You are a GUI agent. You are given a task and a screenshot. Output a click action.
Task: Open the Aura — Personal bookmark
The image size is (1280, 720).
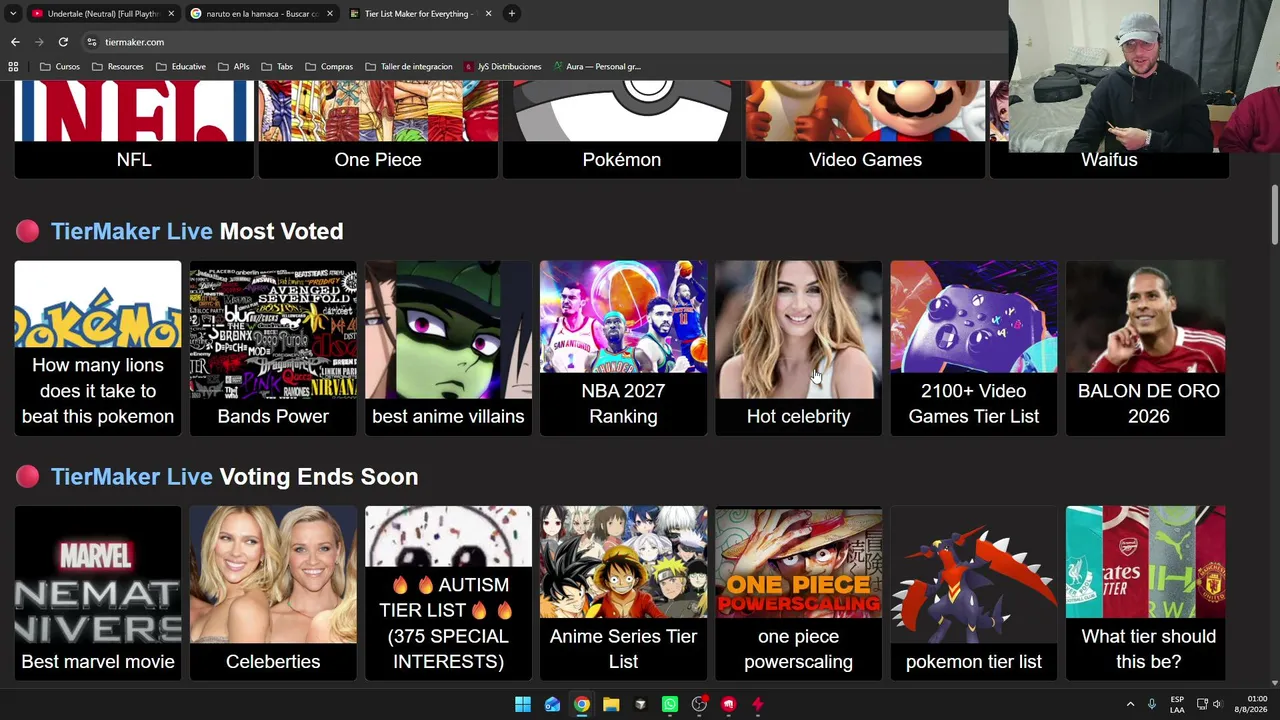coord(596,67)
